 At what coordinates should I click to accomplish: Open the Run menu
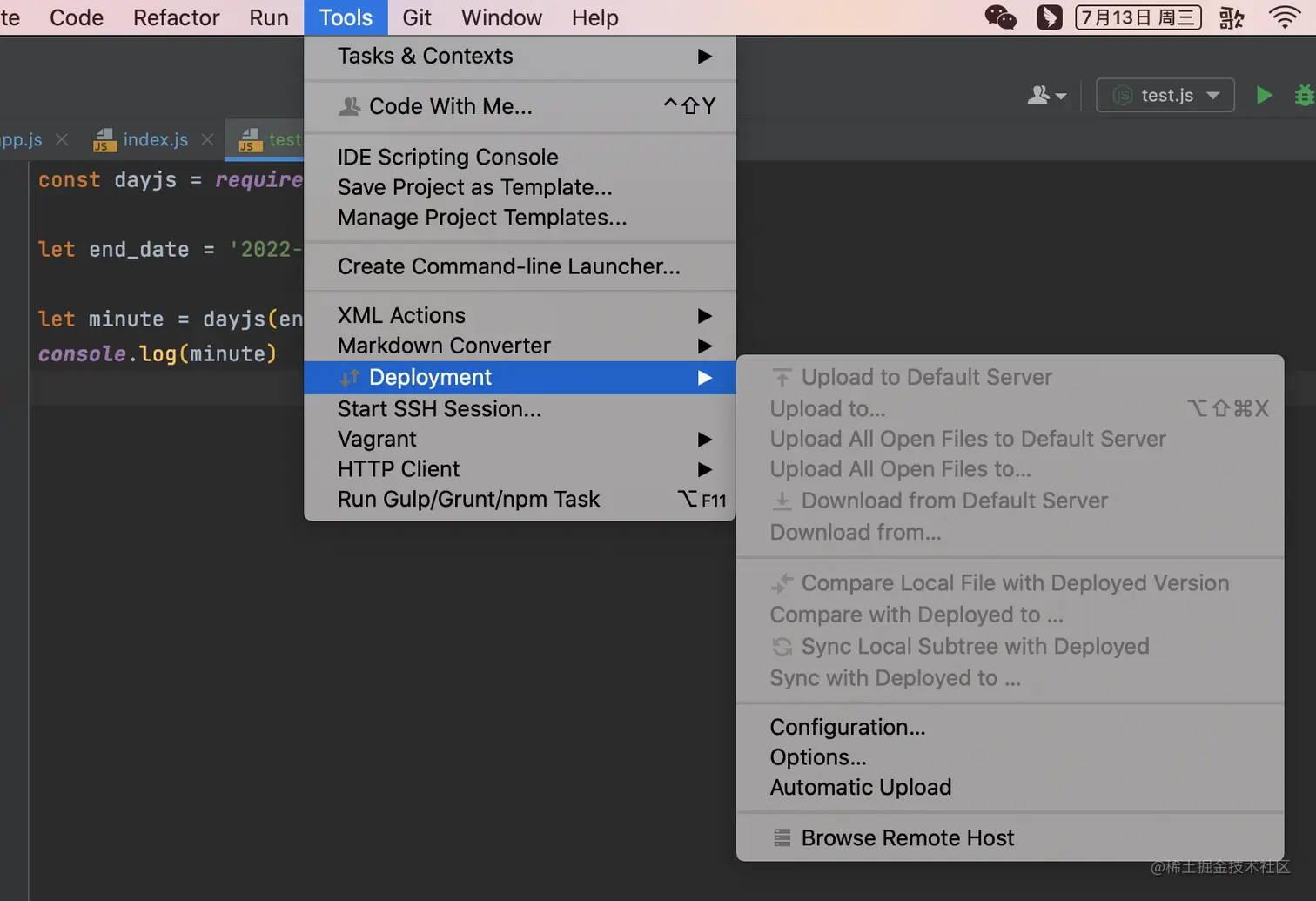pyautogui.click(x=269, y=17)
